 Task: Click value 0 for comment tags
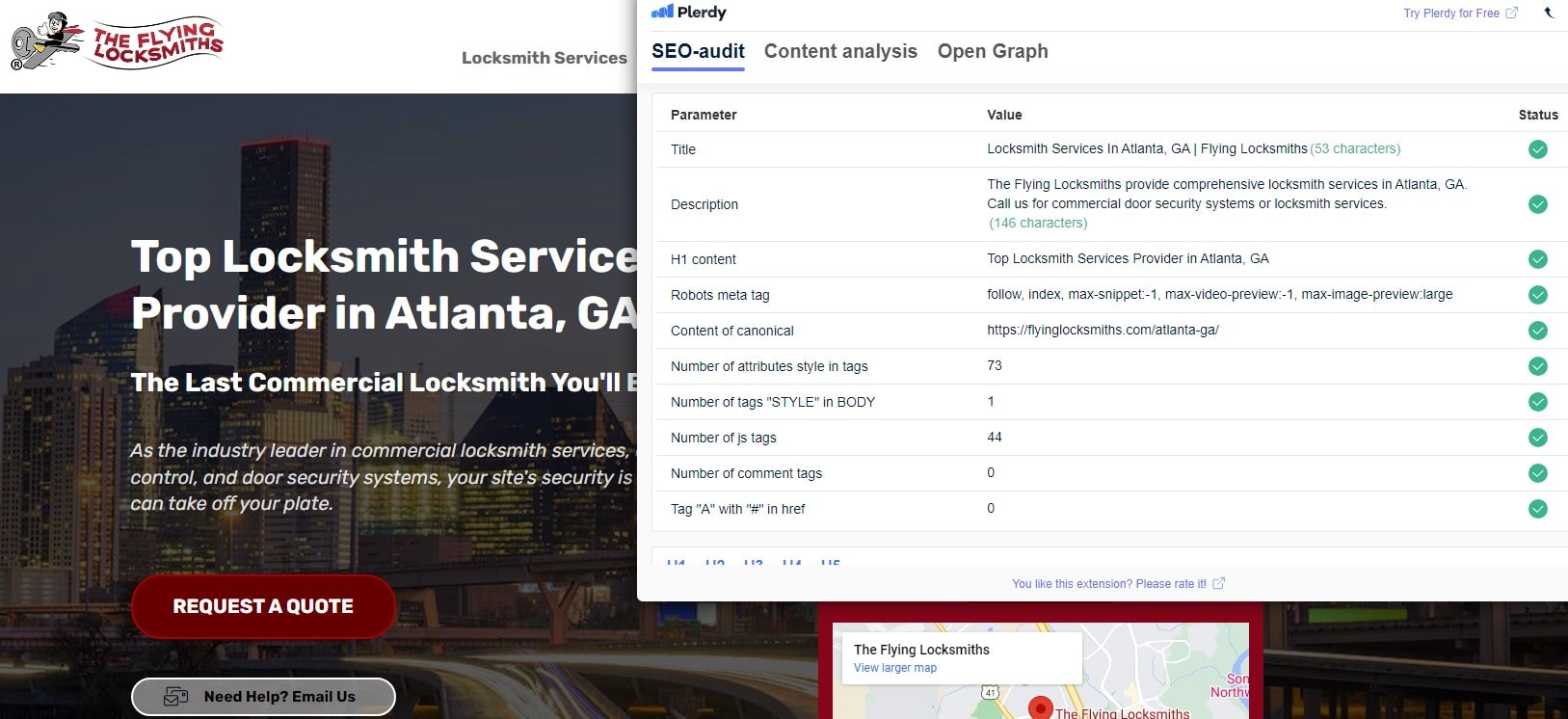pos(991,472)
